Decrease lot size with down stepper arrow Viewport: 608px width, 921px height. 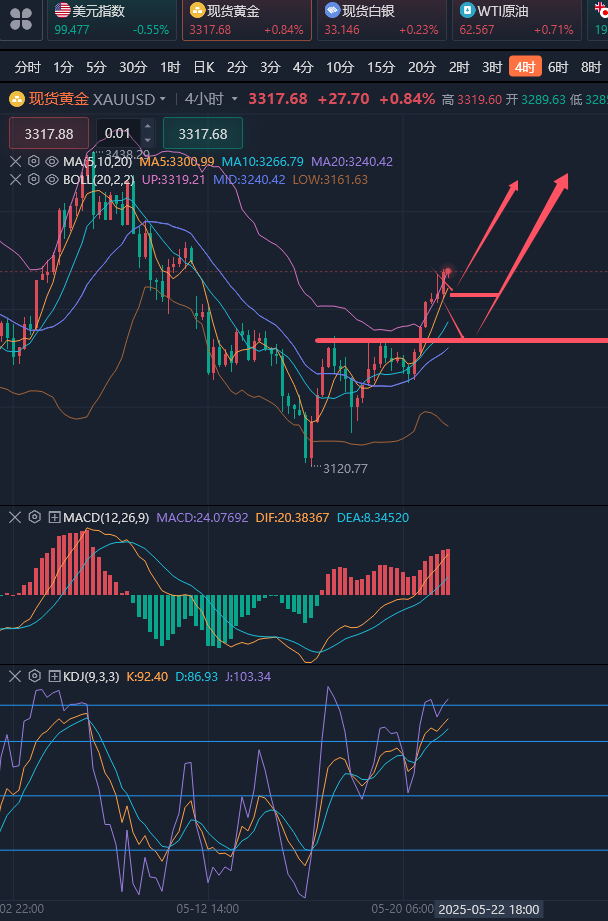click(147, 140)
